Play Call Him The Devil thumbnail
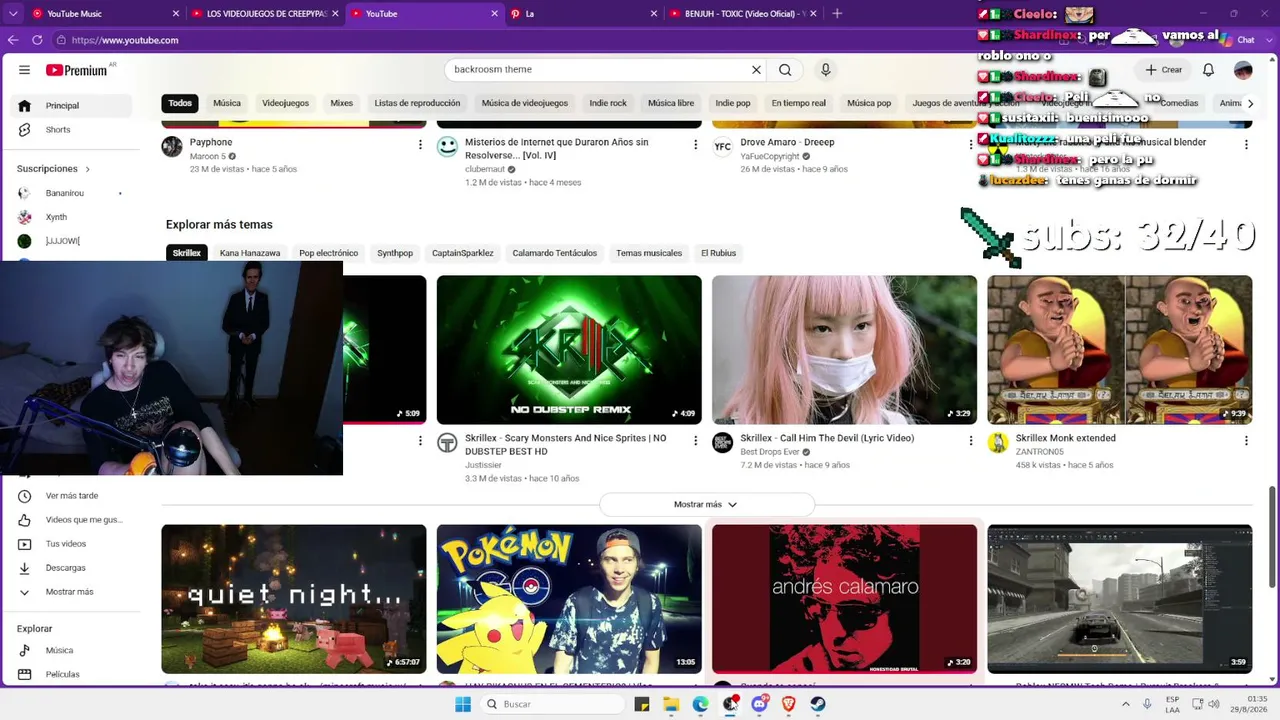 coord(844,350)
